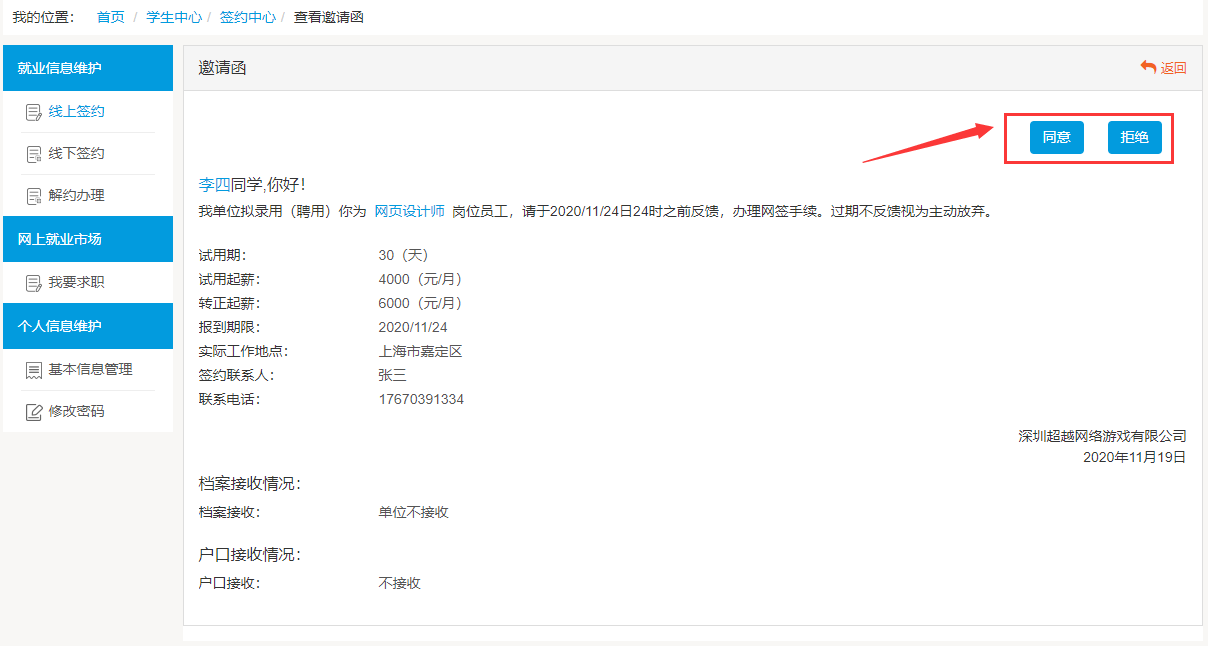
Task: Open the 线下签约 menu item
Action: coord(77,154)
